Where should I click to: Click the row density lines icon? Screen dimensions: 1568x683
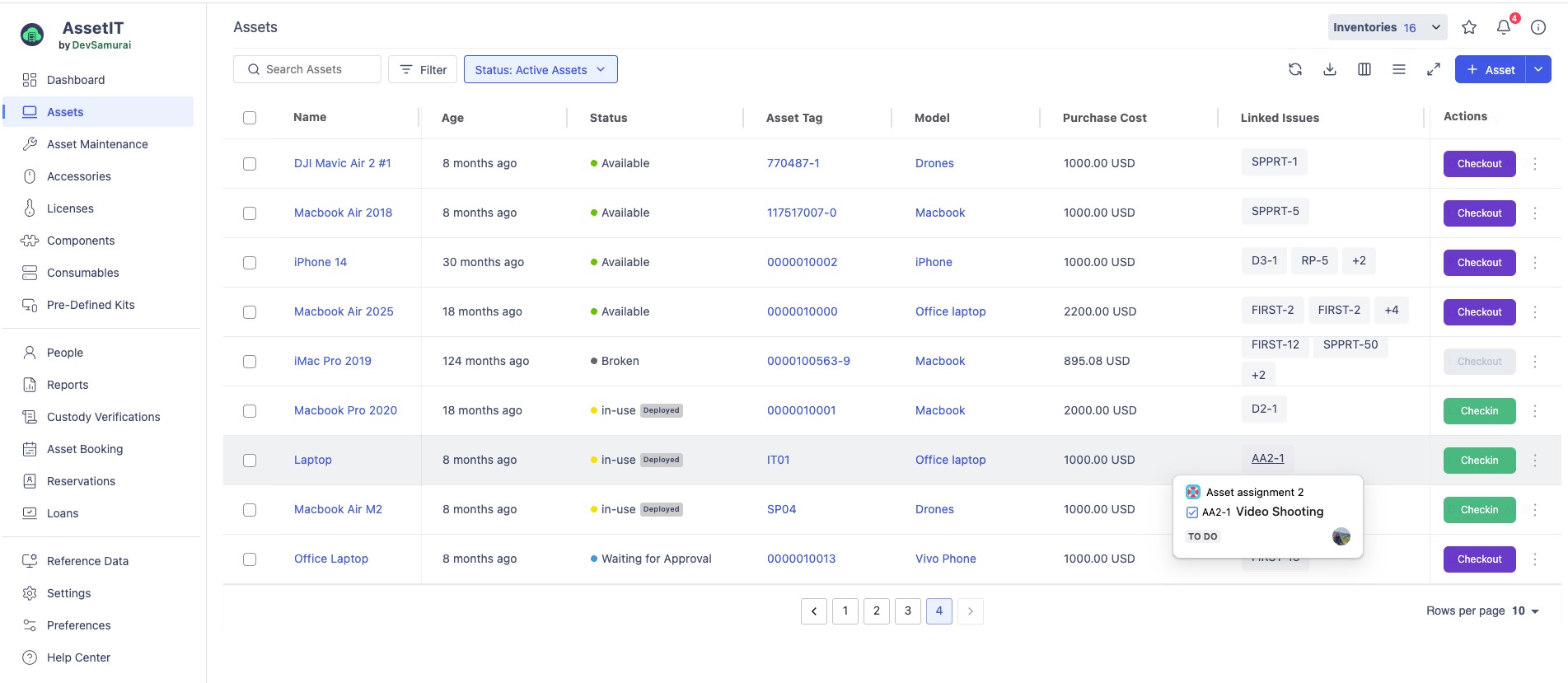1399,69
